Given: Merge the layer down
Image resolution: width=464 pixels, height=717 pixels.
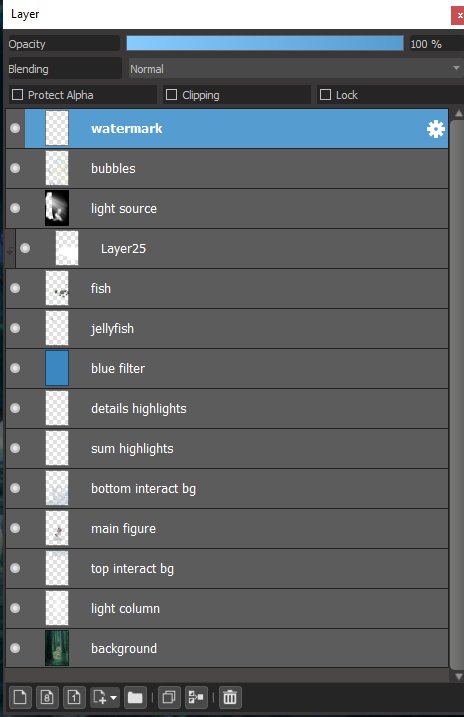Looking at the screenshot, I should tap(196, 697).
